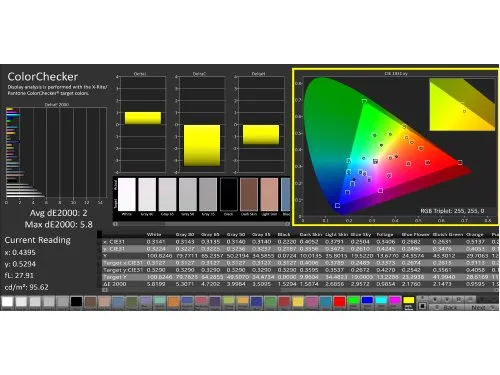Select the magenta swatch in bottom strip
Screen dimensions: 500x375
(394, 301)
